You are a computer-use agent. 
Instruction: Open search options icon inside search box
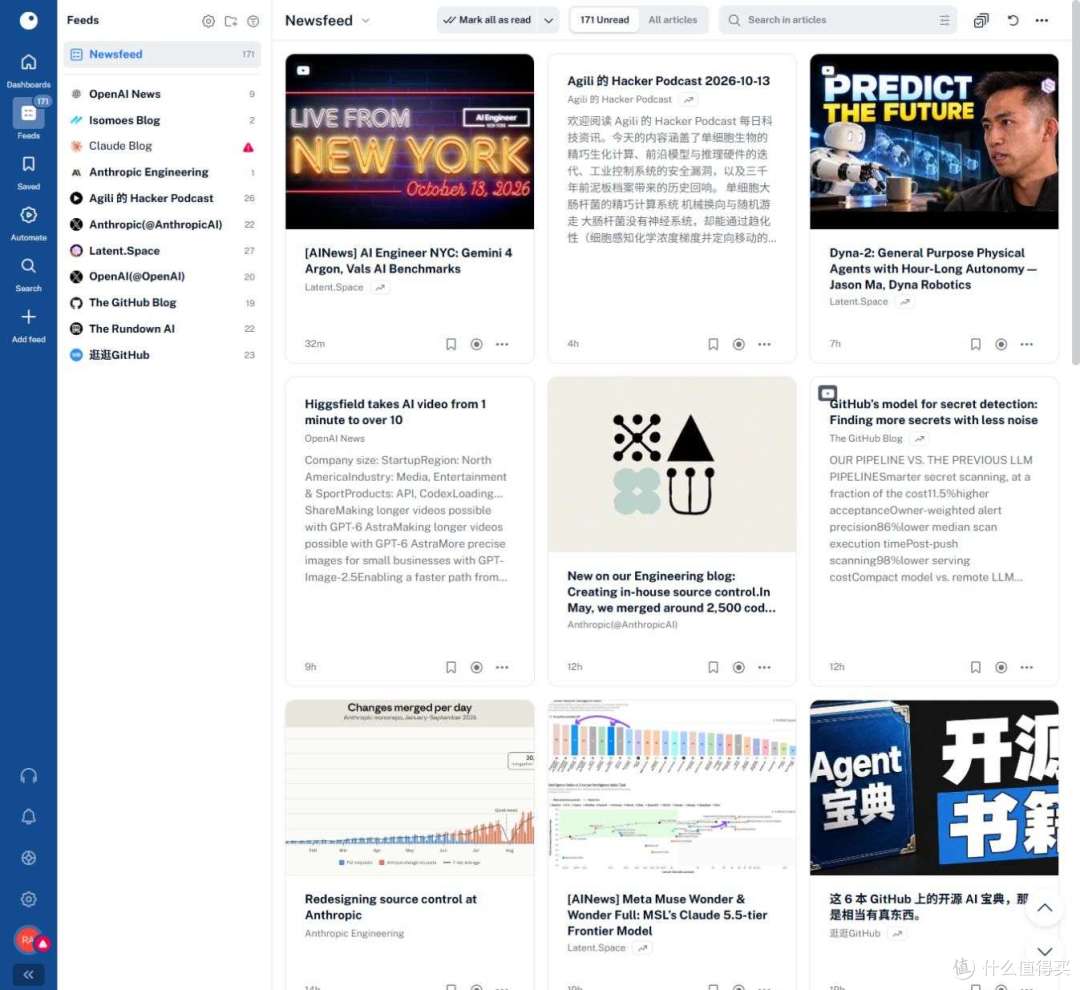944,21
